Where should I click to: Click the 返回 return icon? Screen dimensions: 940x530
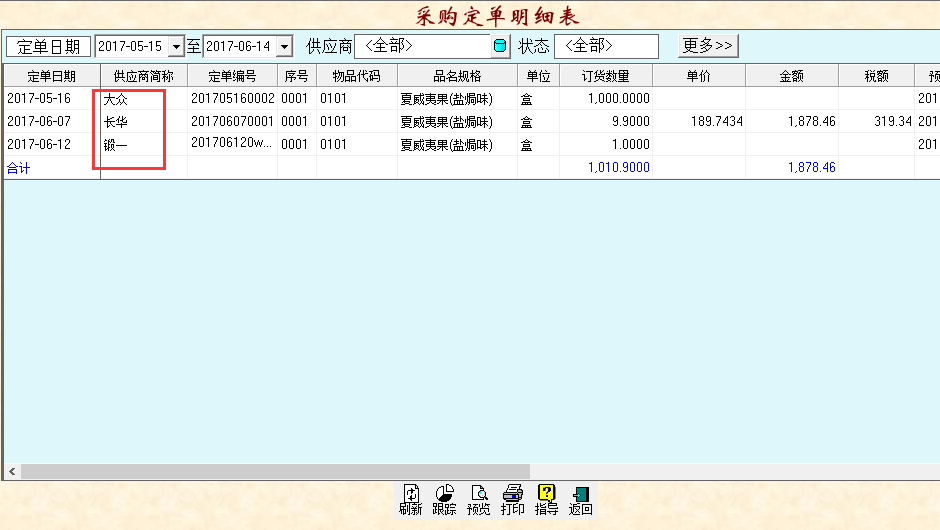[x=580, y=499]
